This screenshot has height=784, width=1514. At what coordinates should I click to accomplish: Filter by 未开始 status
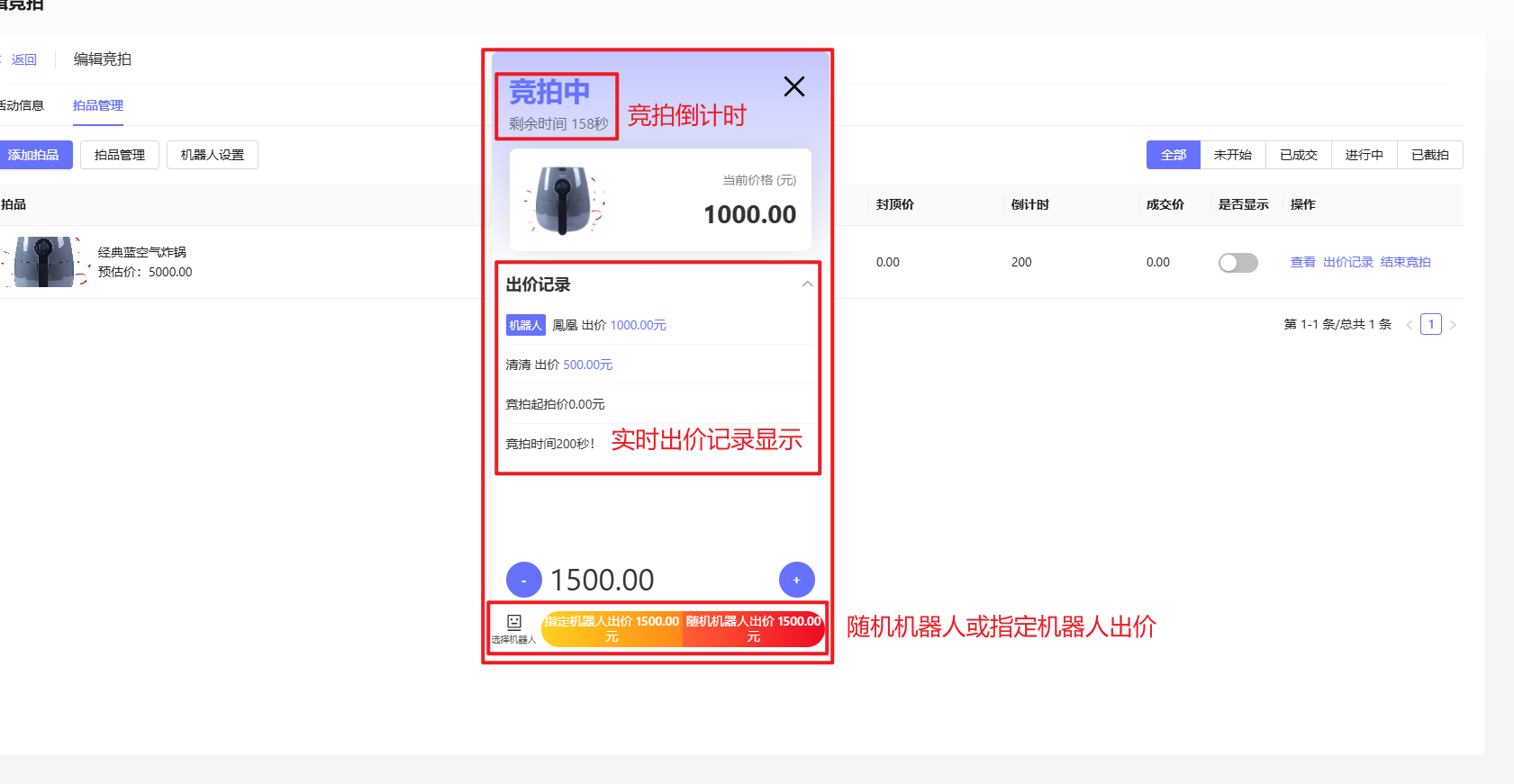point(1232,155)
